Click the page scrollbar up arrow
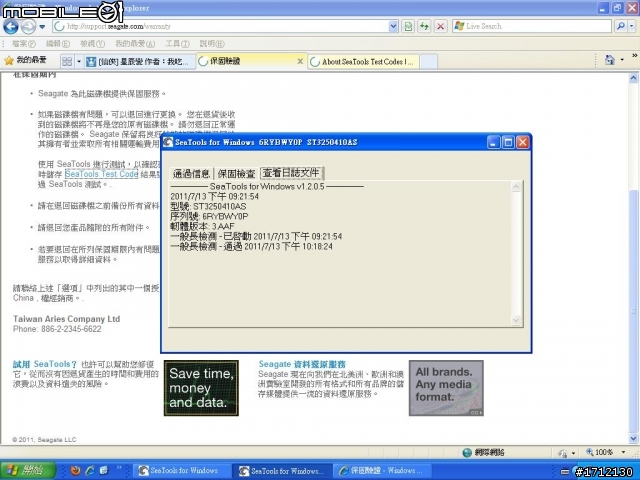640x480 pixels. pos(633,78)
